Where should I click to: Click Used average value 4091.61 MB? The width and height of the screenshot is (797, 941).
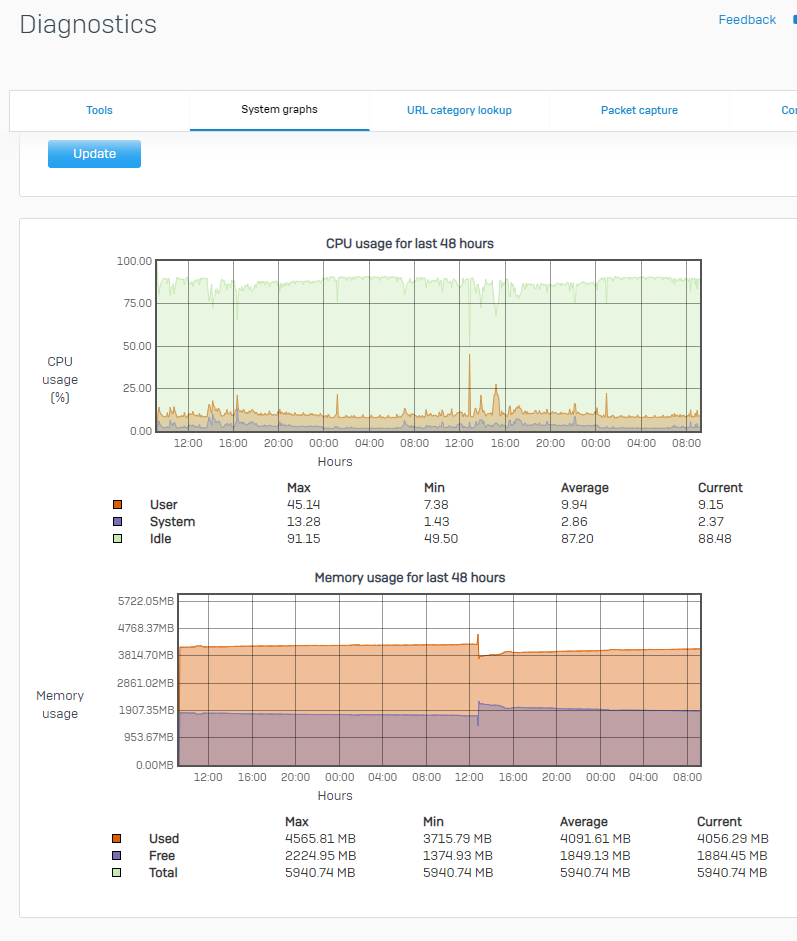click(x=595, y=838)
